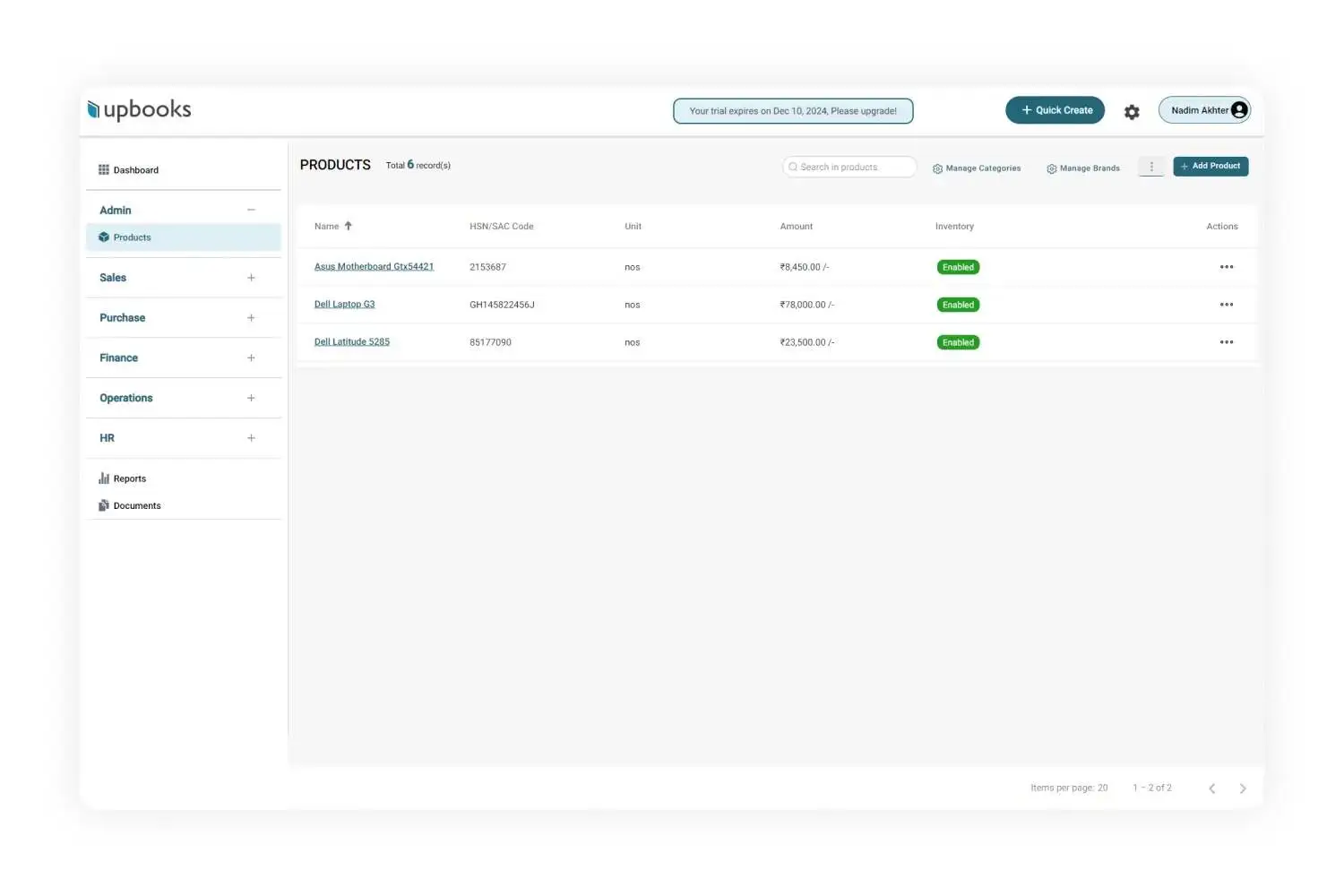Go to next page arrow
The height and width of the screenshot is (896, 1344).
[1243, 788]
